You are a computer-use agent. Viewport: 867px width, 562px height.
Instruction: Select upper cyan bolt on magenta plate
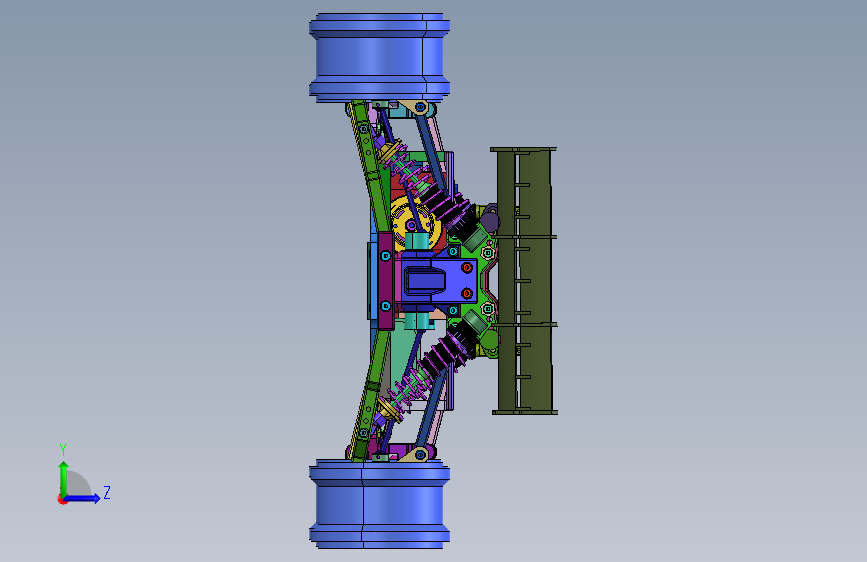(x=386, y=256)
